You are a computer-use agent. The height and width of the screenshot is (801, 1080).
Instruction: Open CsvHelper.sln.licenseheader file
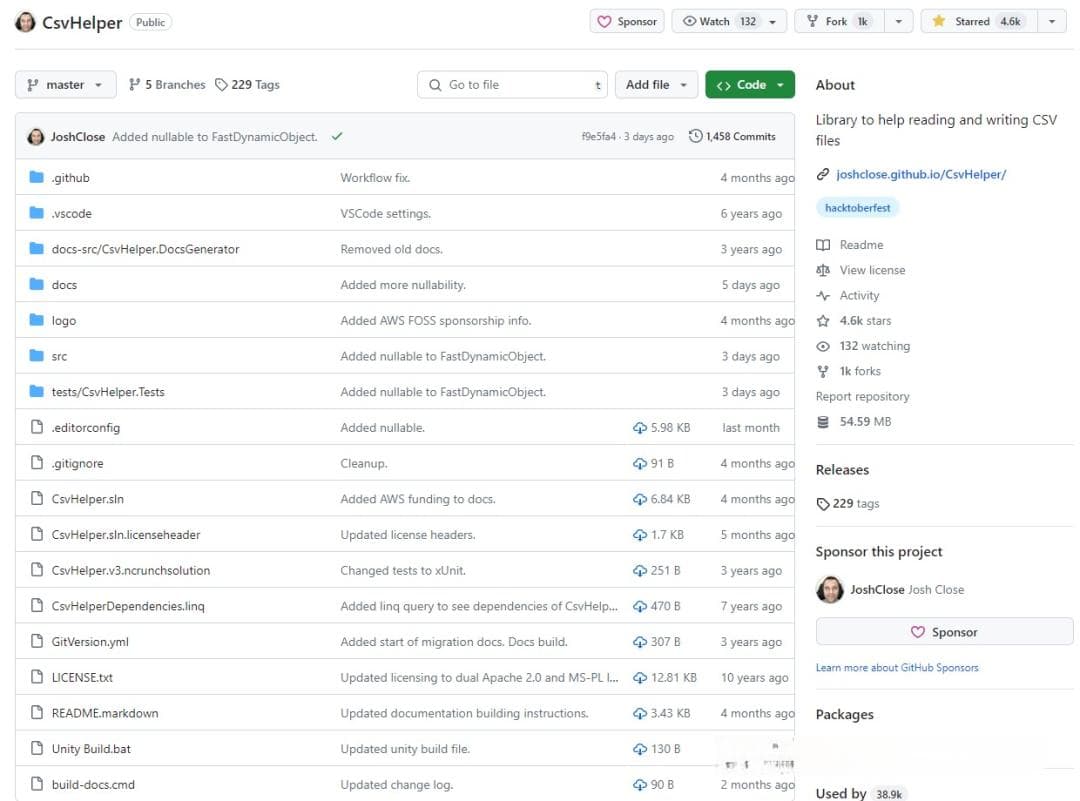point(125,535)
